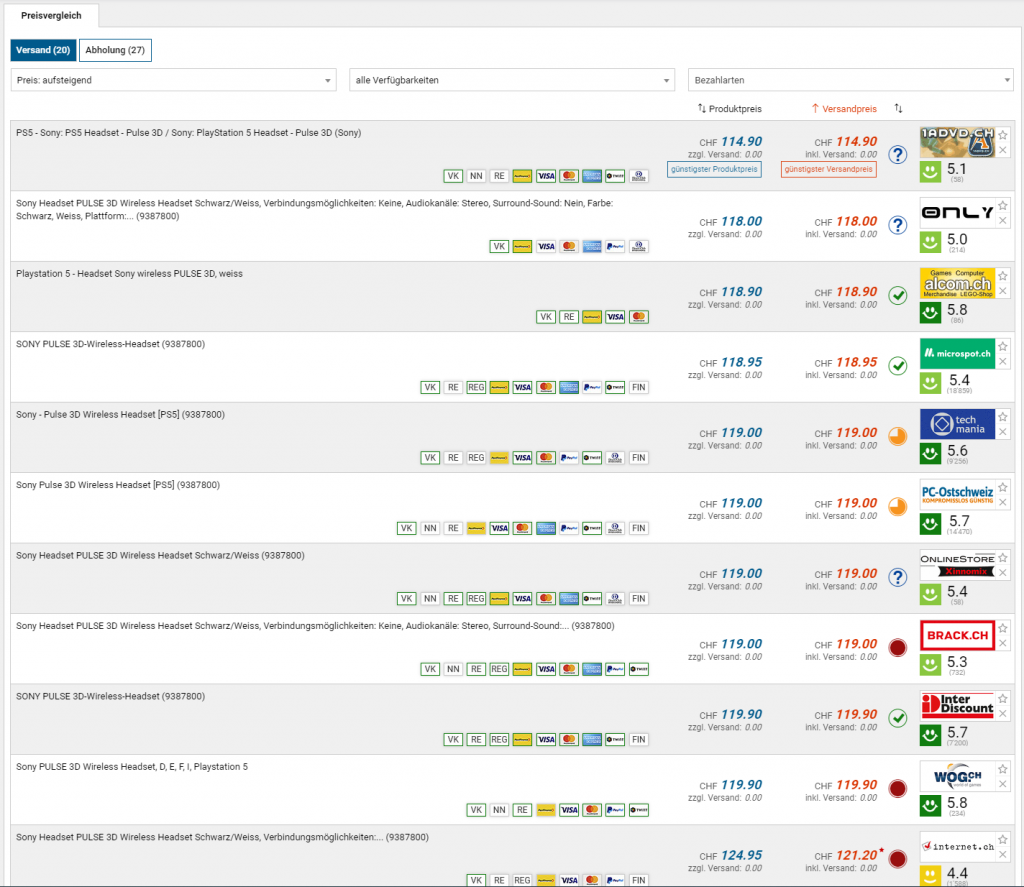Select the Preisvergleich tab
The image size is (1024, 887).
click(53, 15)
